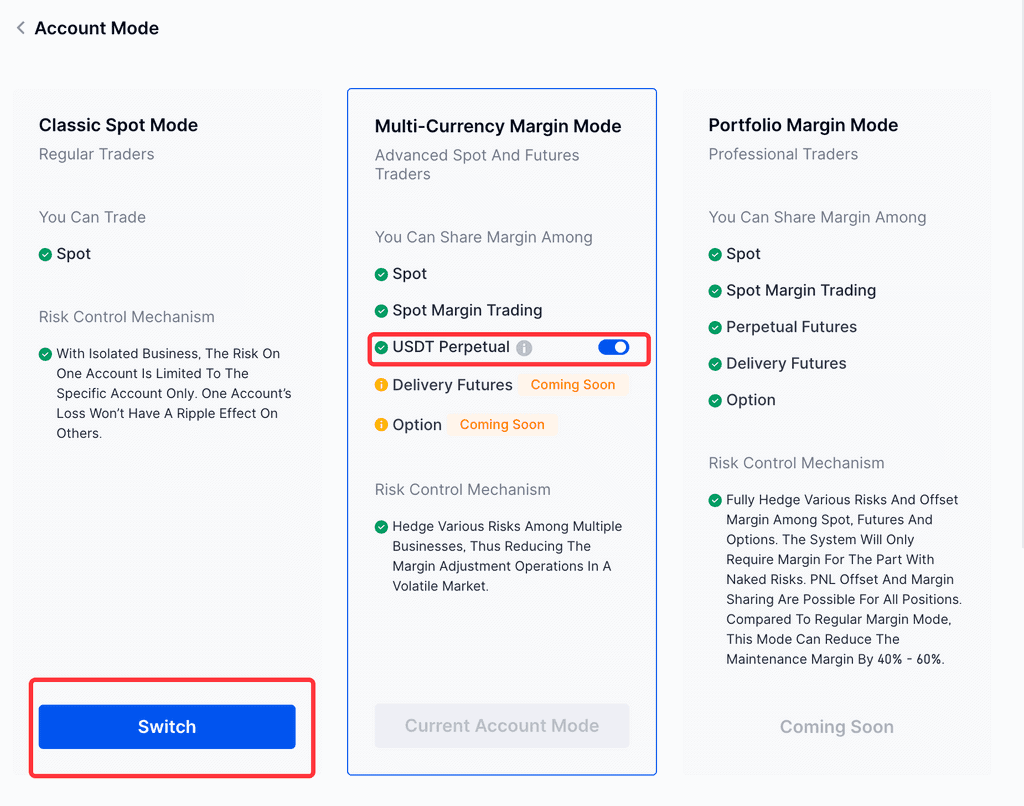The image size is (1024, 806).
Task: Click the green check beside Perpetual Futures
Action: point(715,328)
